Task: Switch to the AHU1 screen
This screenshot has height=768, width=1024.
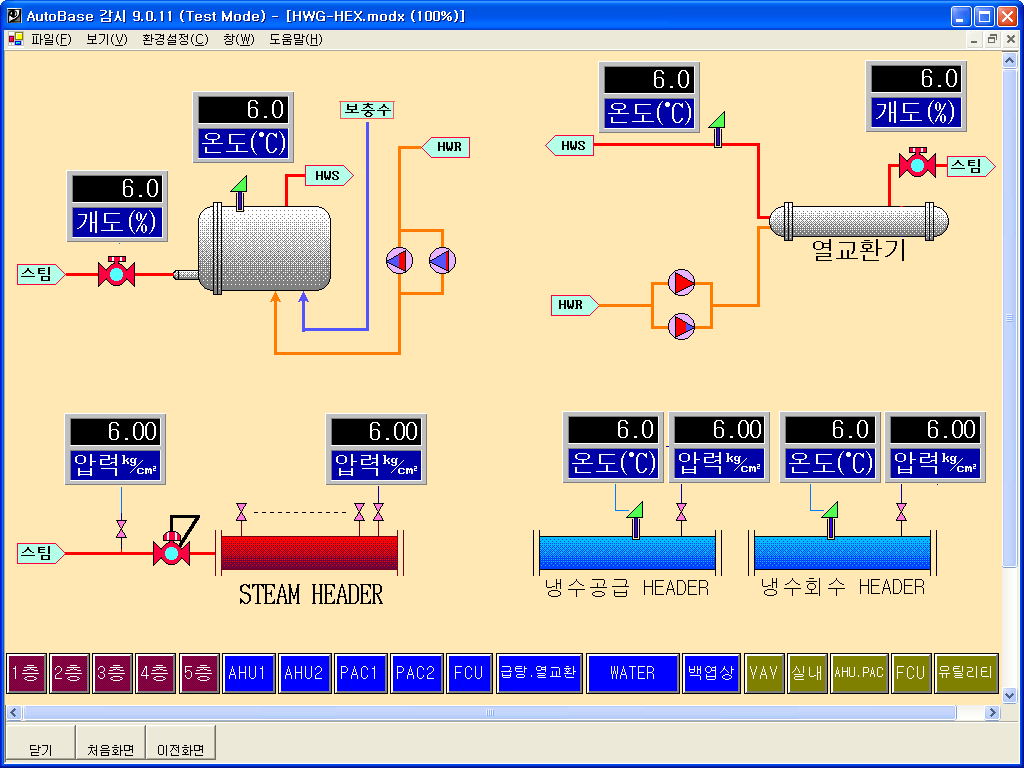Action: point(247,673)
